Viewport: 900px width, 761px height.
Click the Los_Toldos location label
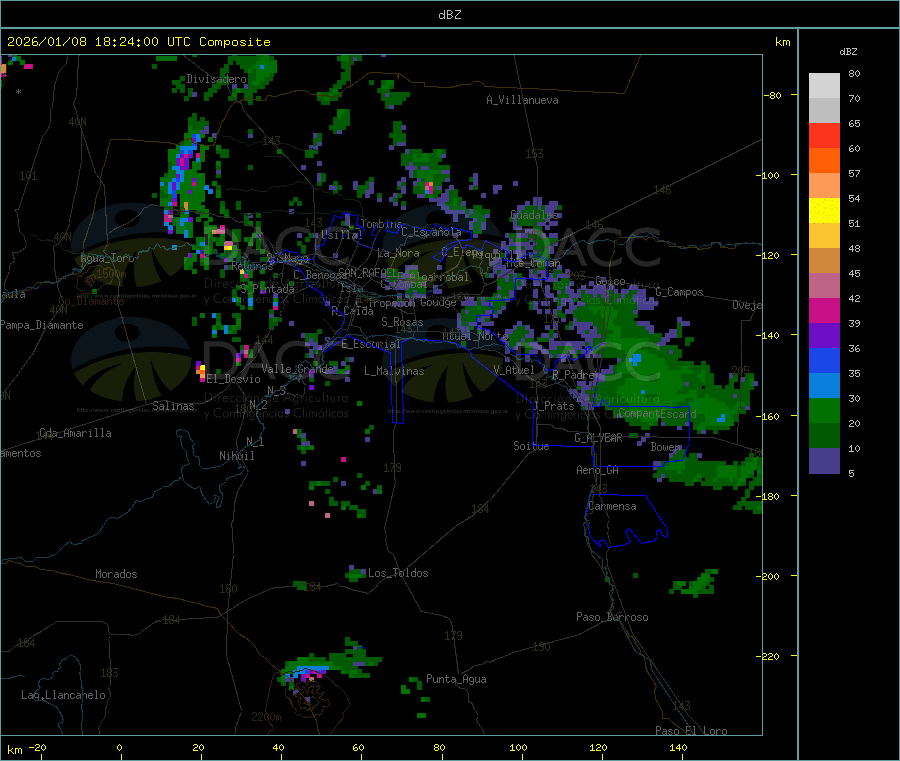coord(398,573)
